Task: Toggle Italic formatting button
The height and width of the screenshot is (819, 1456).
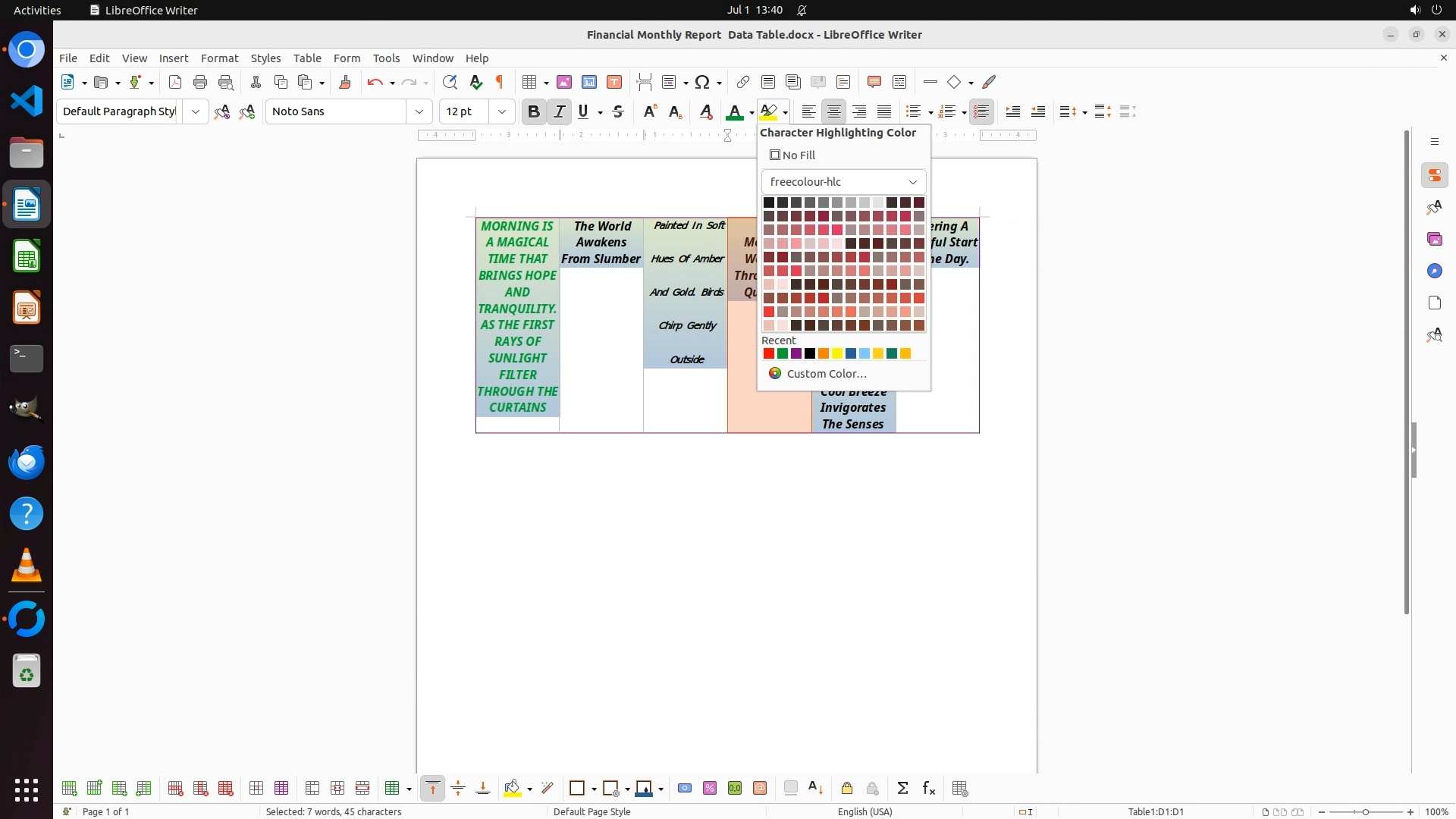Action: coord(560,112)
